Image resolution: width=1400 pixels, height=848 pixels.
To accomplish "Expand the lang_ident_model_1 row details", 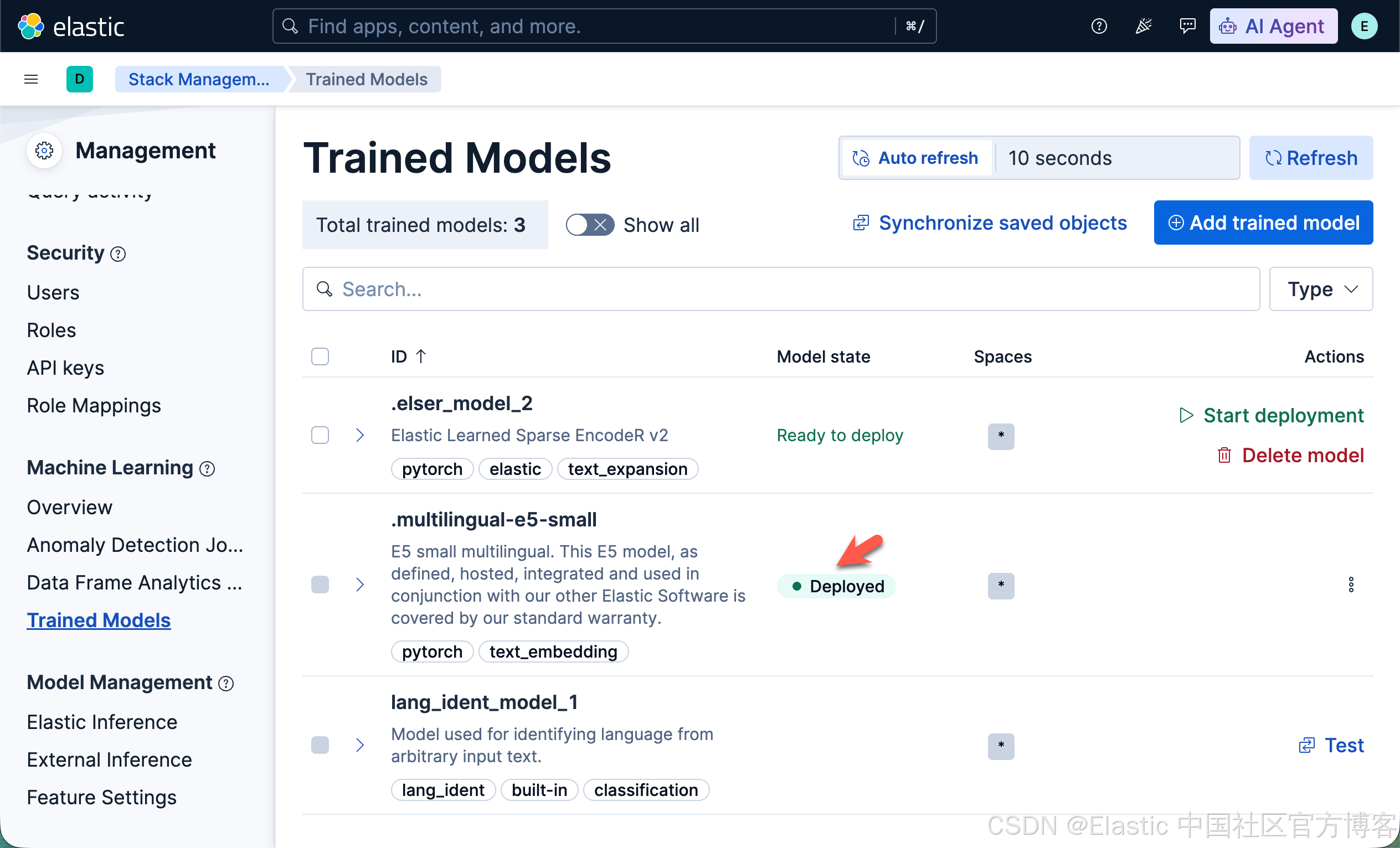I will tap(359, 744).
